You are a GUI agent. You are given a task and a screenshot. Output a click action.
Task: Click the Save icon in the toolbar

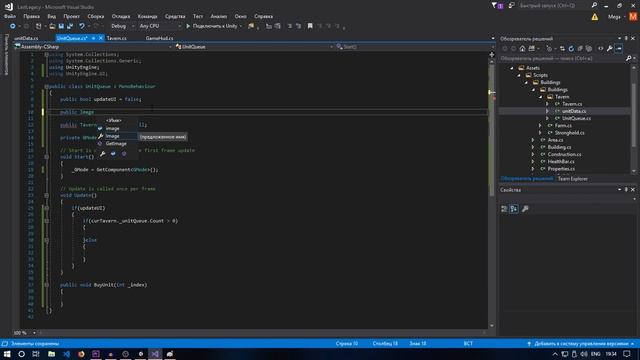[x=61, y=26]
